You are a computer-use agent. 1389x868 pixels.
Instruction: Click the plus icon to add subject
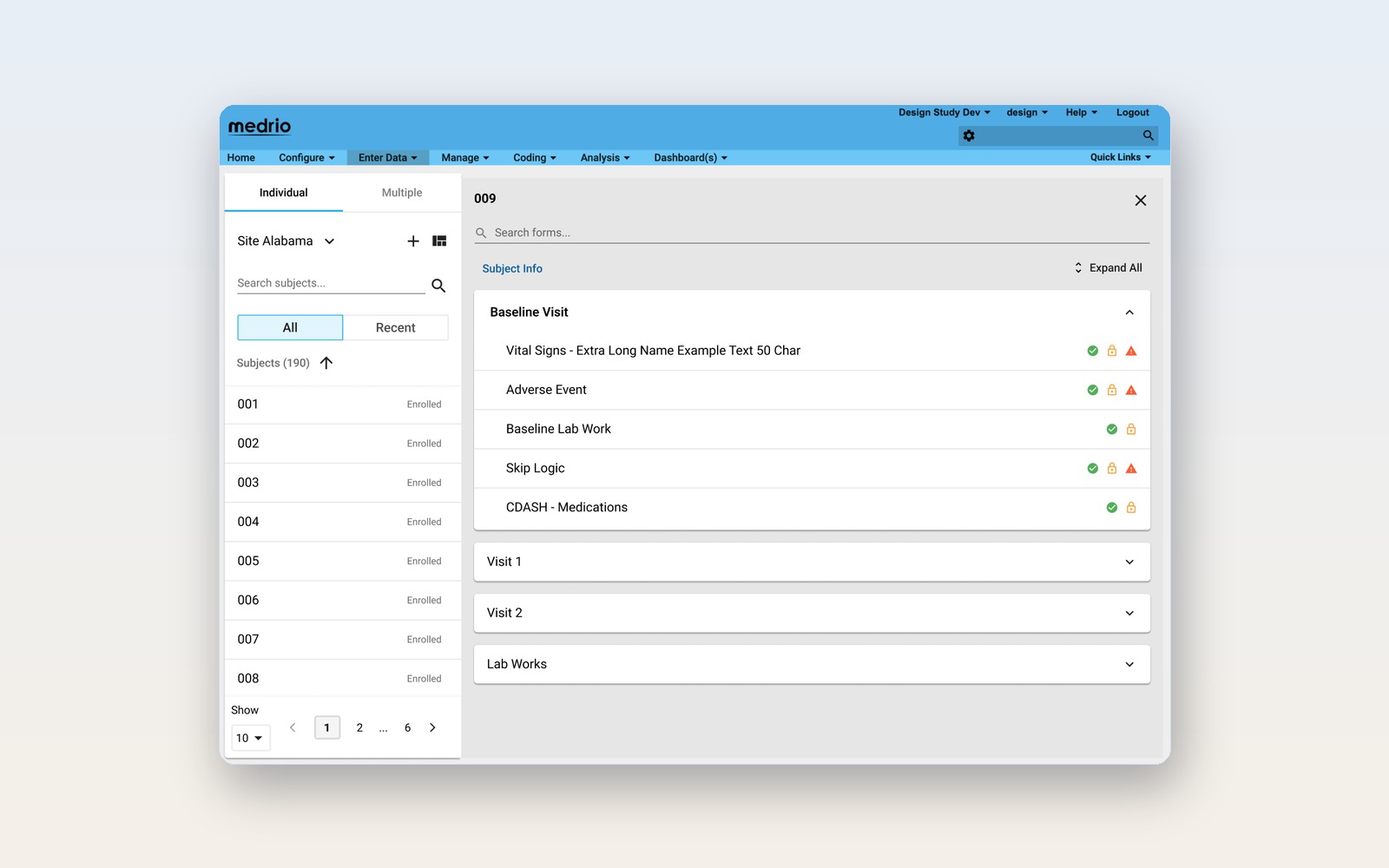(413, 241)
